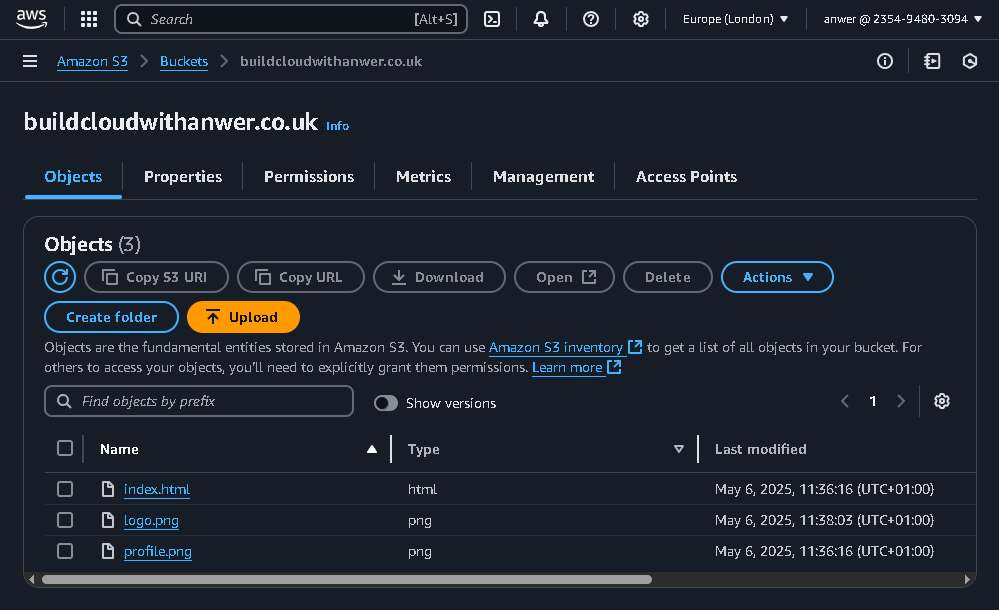Open the AWS home logo
The width and height of the screenshot is (999, 610).
(31, 19)
